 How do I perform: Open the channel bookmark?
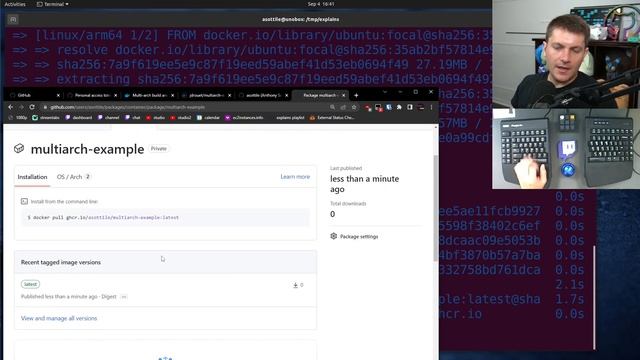pyautogui.click(x=108, y=118)
